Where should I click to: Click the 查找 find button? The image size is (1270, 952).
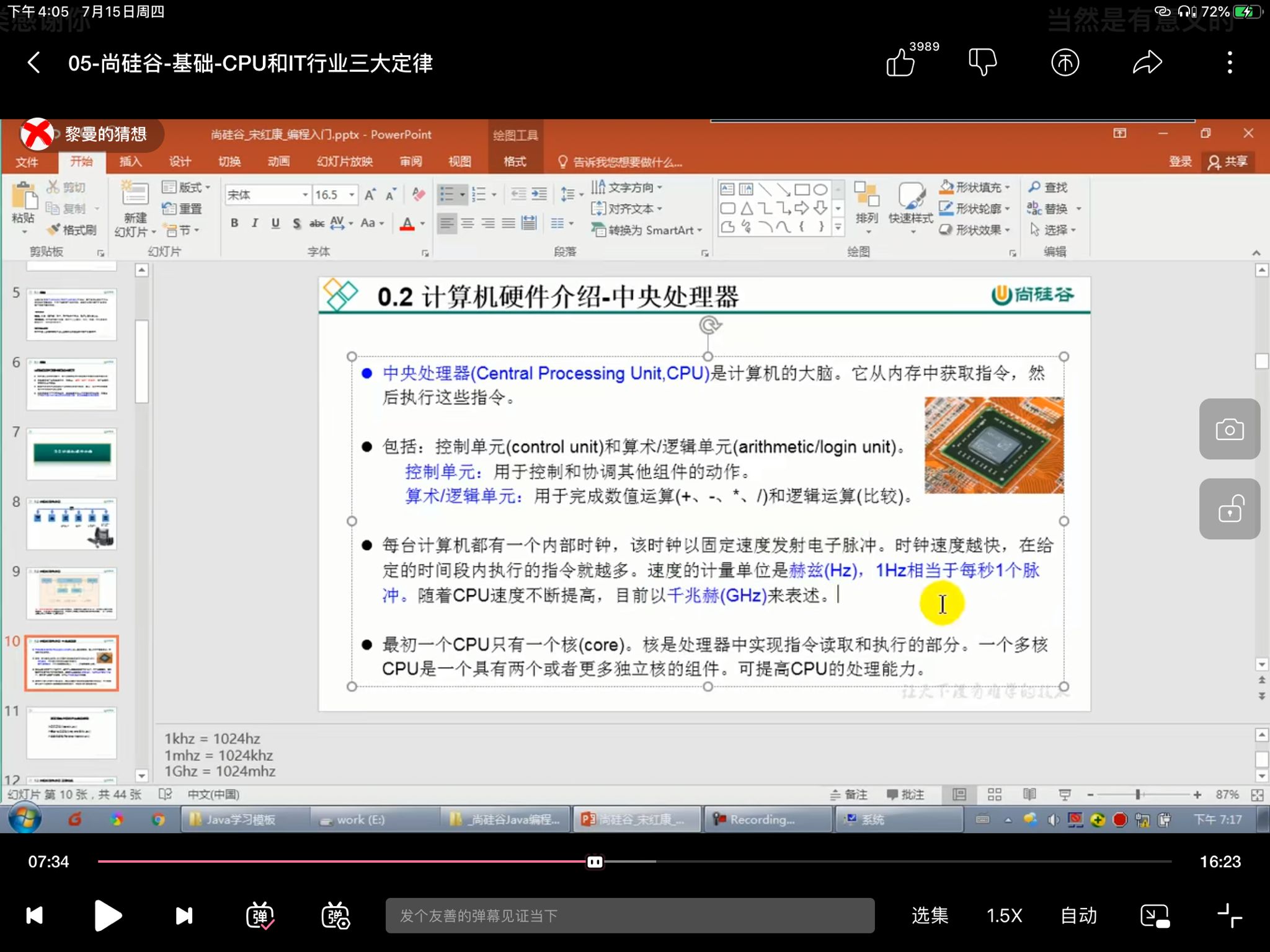[1048, 187]
